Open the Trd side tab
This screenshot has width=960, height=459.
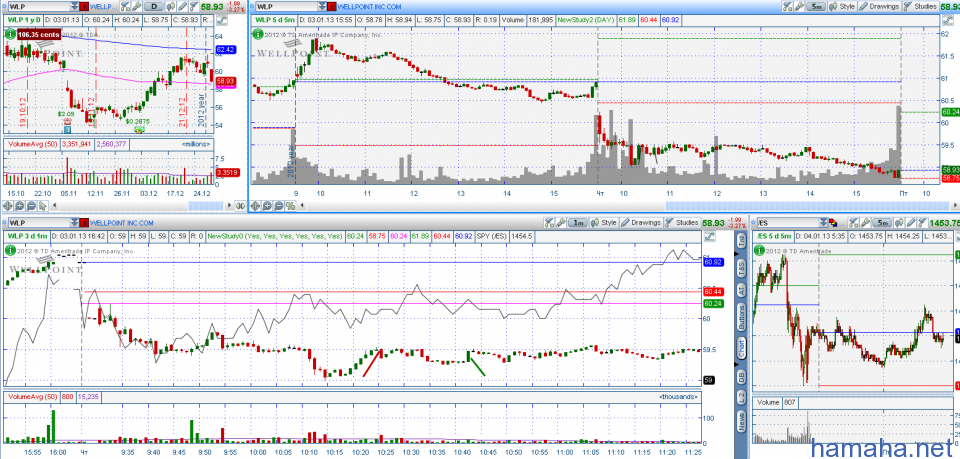pyautogui.click(x=741, y=241)
